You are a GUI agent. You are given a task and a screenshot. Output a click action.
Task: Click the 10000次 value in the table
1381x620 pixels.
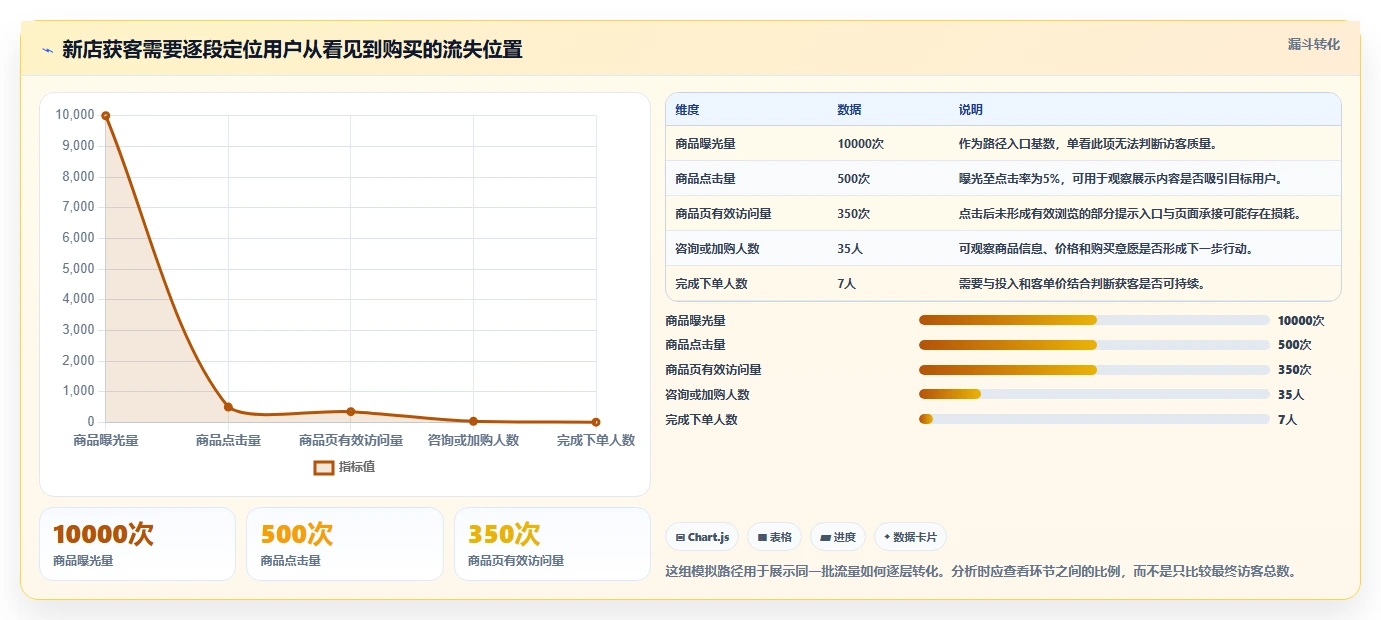pos(860,144)
